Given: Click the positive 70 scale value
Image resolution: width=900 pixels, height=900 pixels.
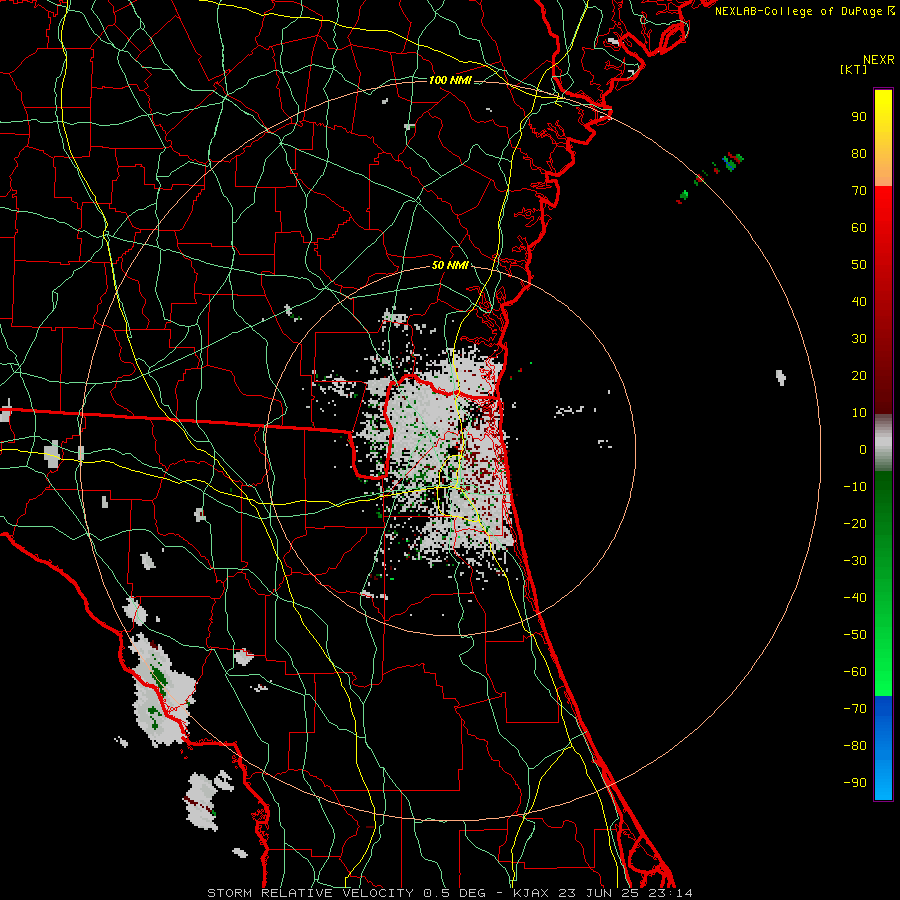Looking at the screenshot, I should (859, 191).
